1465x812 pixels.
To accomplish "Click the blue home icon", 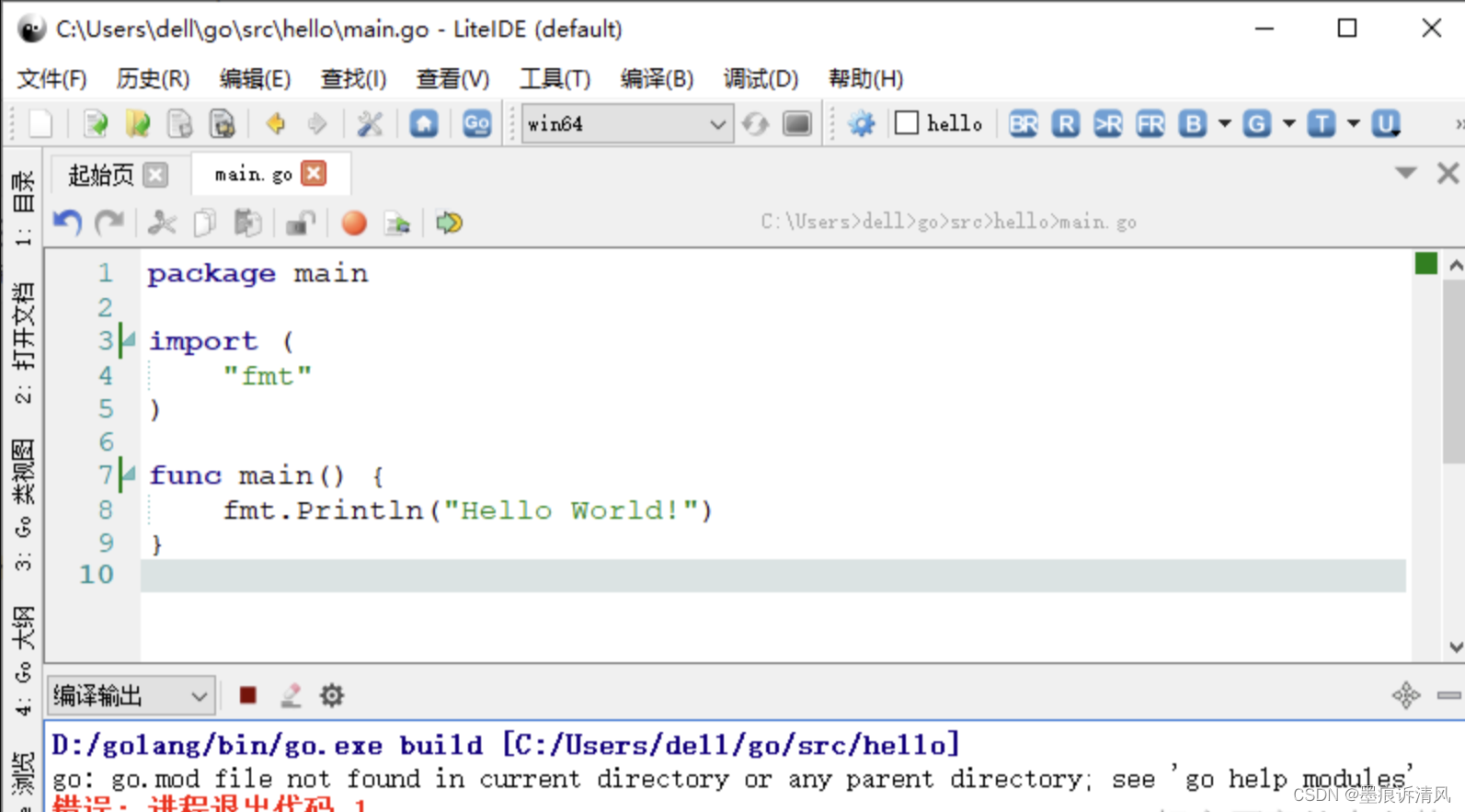I will click(424, 123).
